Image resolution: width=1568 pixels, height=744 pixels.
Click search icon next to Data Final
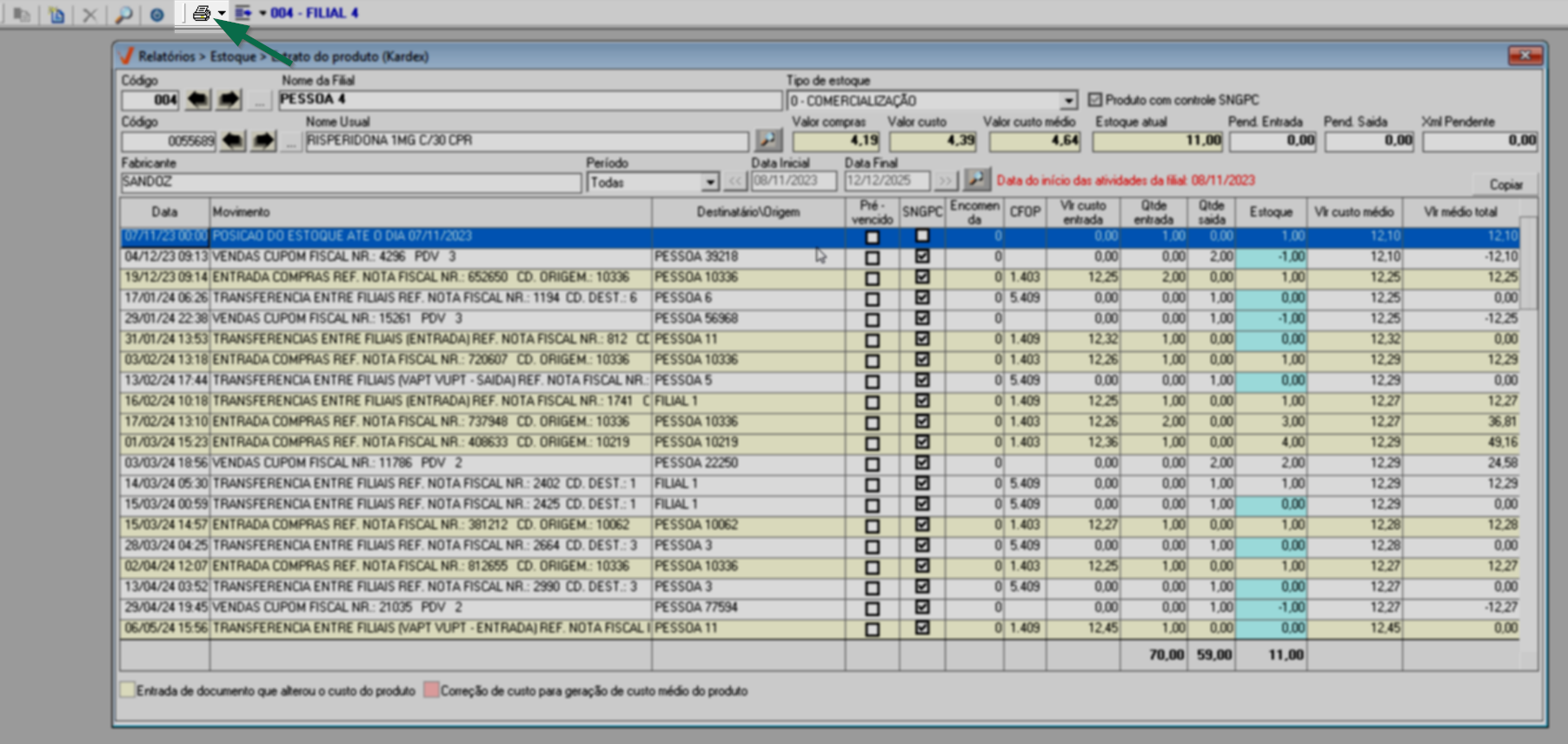(977, 180)
